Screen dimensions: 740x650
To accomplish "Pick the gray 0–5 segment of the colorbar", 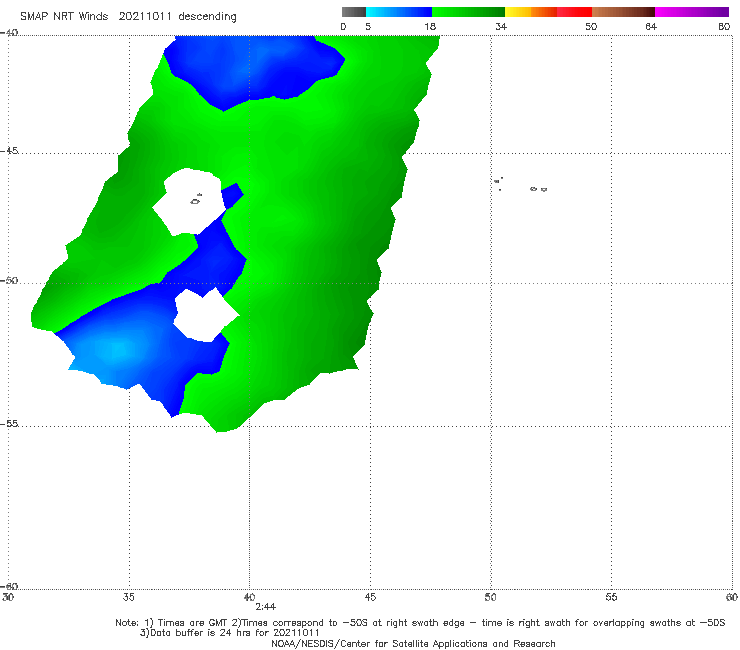I will (354, 12).
